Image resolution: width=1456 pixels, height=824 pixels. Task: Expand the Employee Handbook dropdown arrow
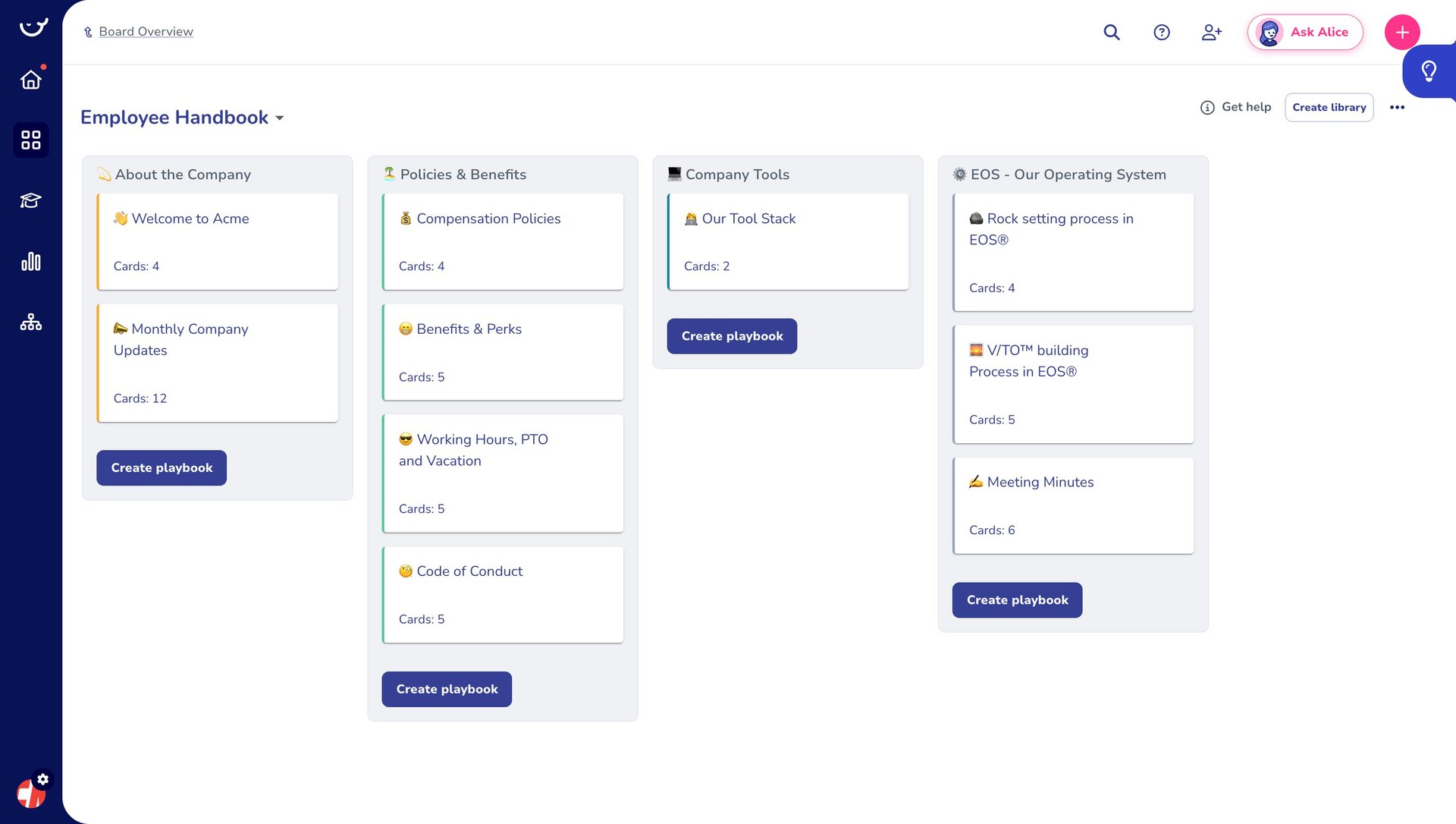click(280, 118)
